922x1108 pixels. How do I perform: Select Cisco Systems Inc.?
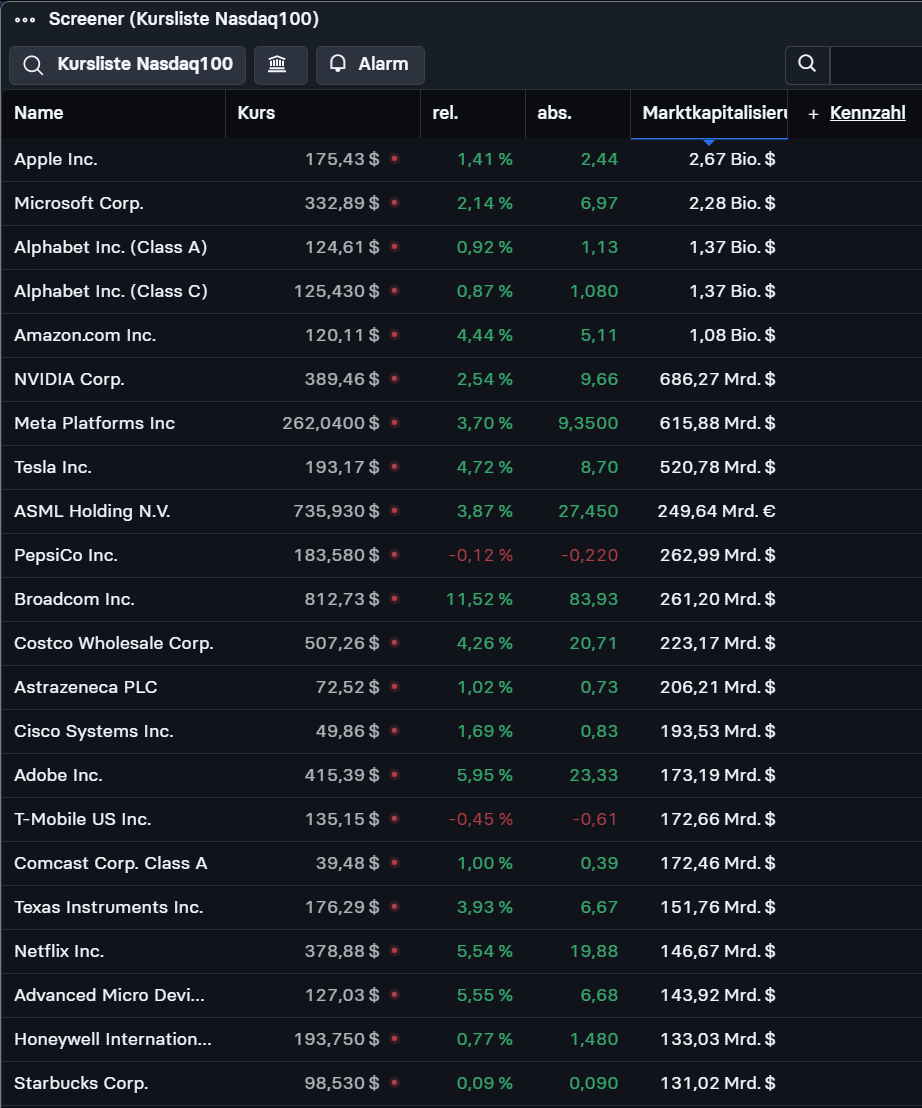(94, 731)
